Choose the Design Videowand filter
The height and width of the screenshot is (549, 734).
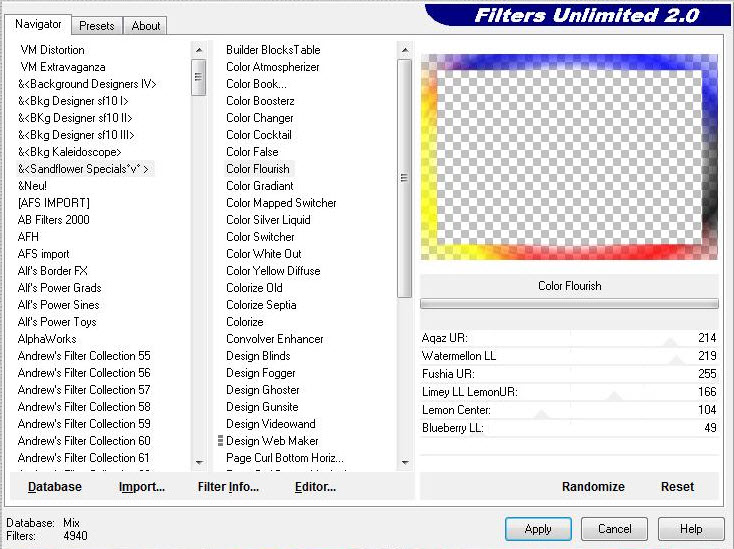tap(271, 424)
